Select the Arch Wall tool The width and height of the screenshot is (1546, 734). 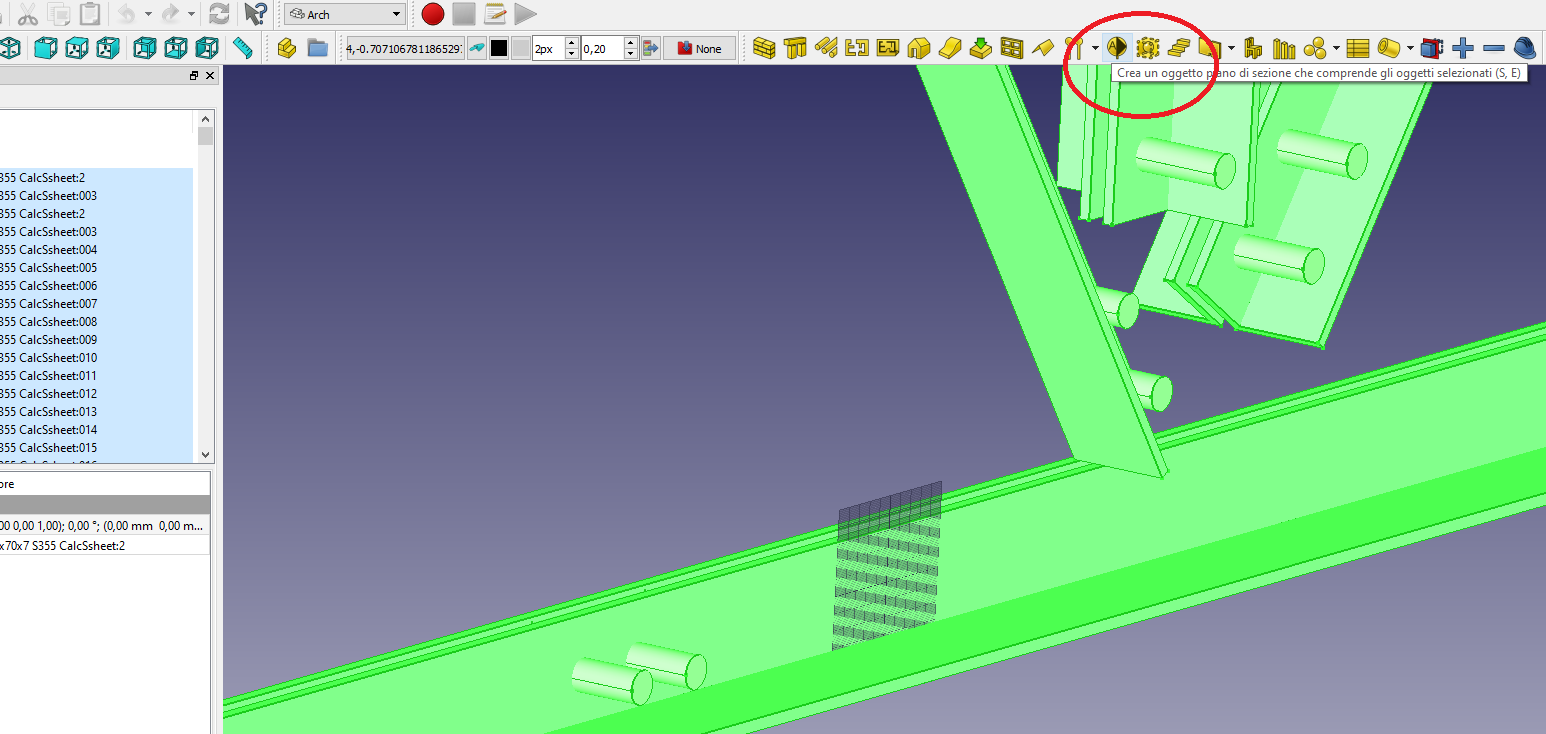coord(765,47)
